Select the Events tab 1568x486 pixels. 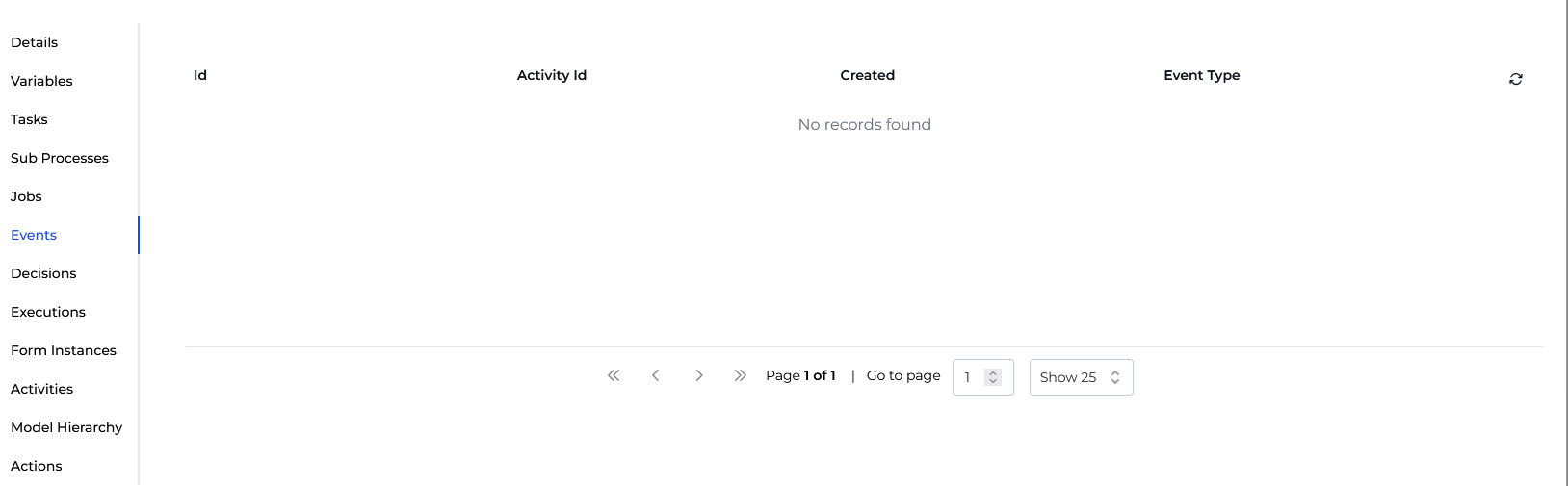(34, 235)
